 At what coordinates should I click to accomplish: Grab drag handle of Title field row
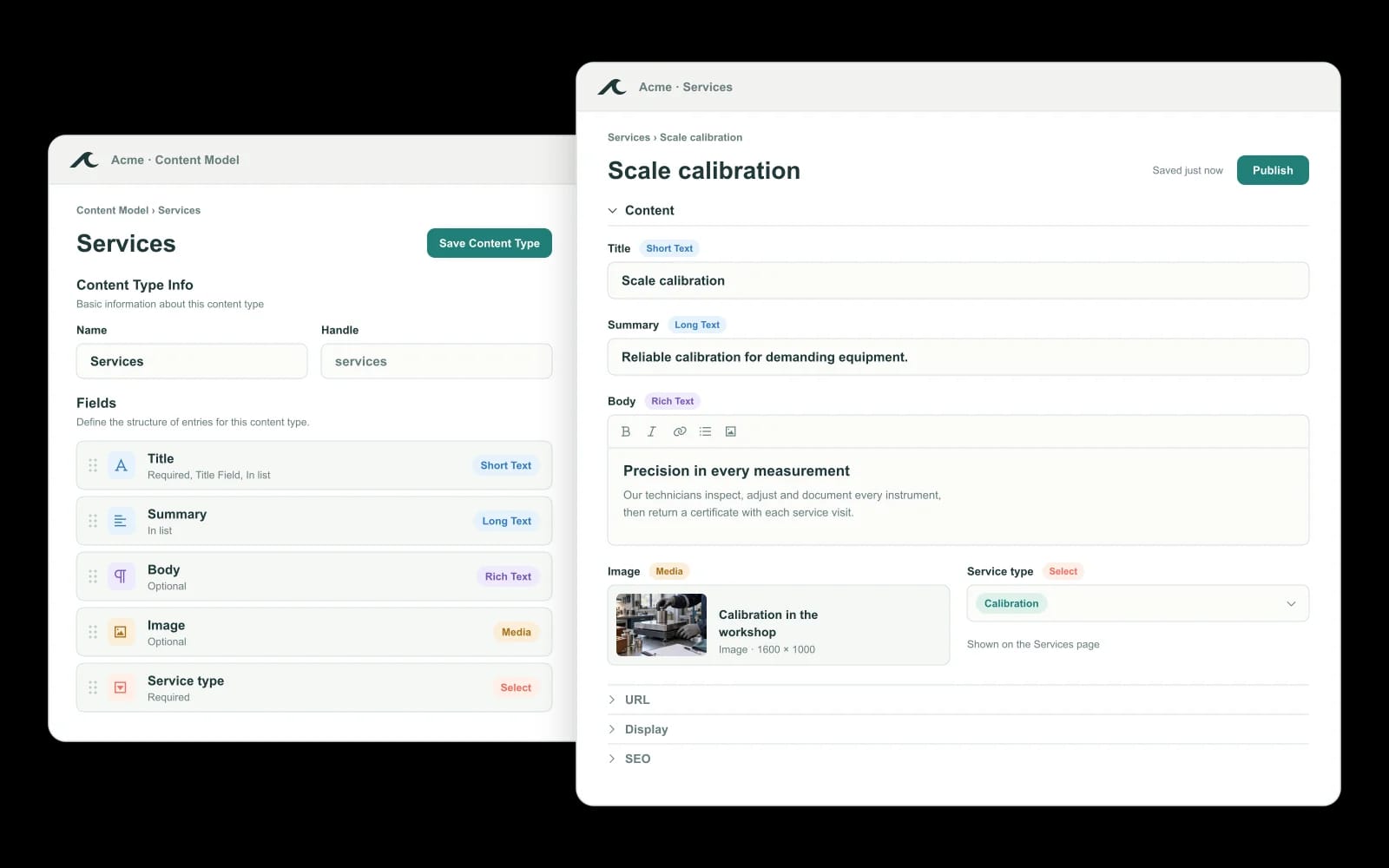pyautogui.click(x=93, y=465)
